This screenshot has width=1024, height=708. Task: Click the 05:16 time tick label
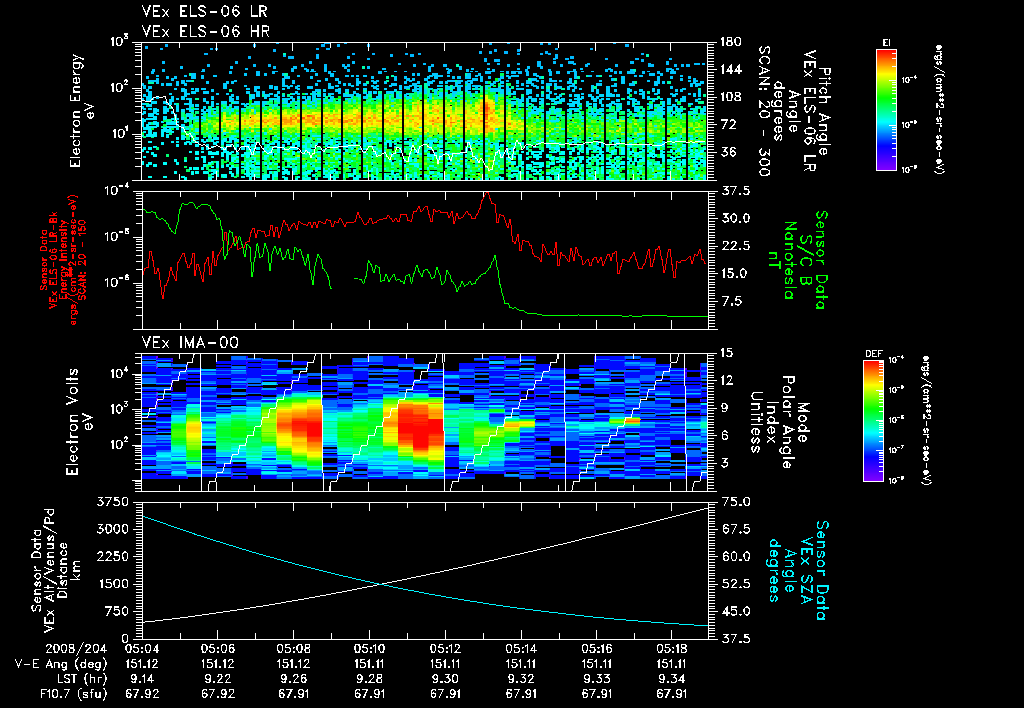[x=597, y=649]
